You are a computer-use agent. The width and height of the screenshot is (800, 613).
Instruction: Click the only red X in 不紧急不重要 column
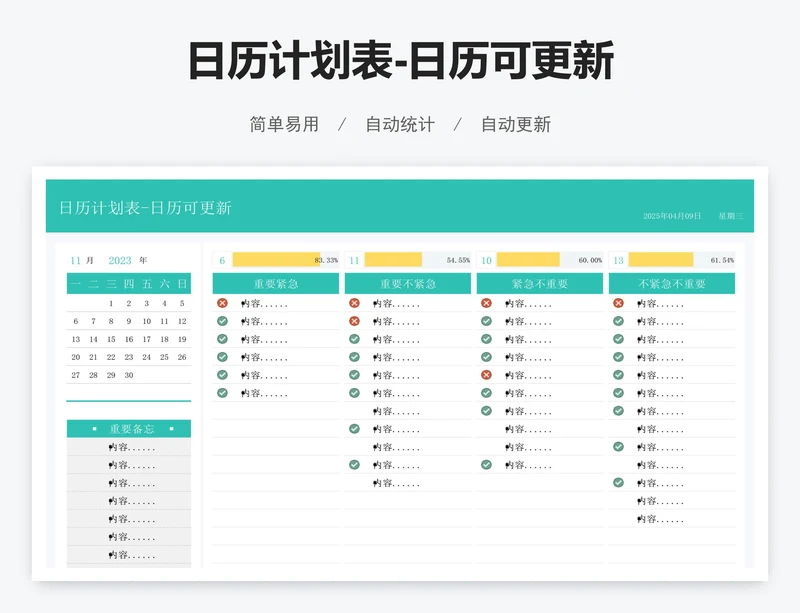(618, 303)
